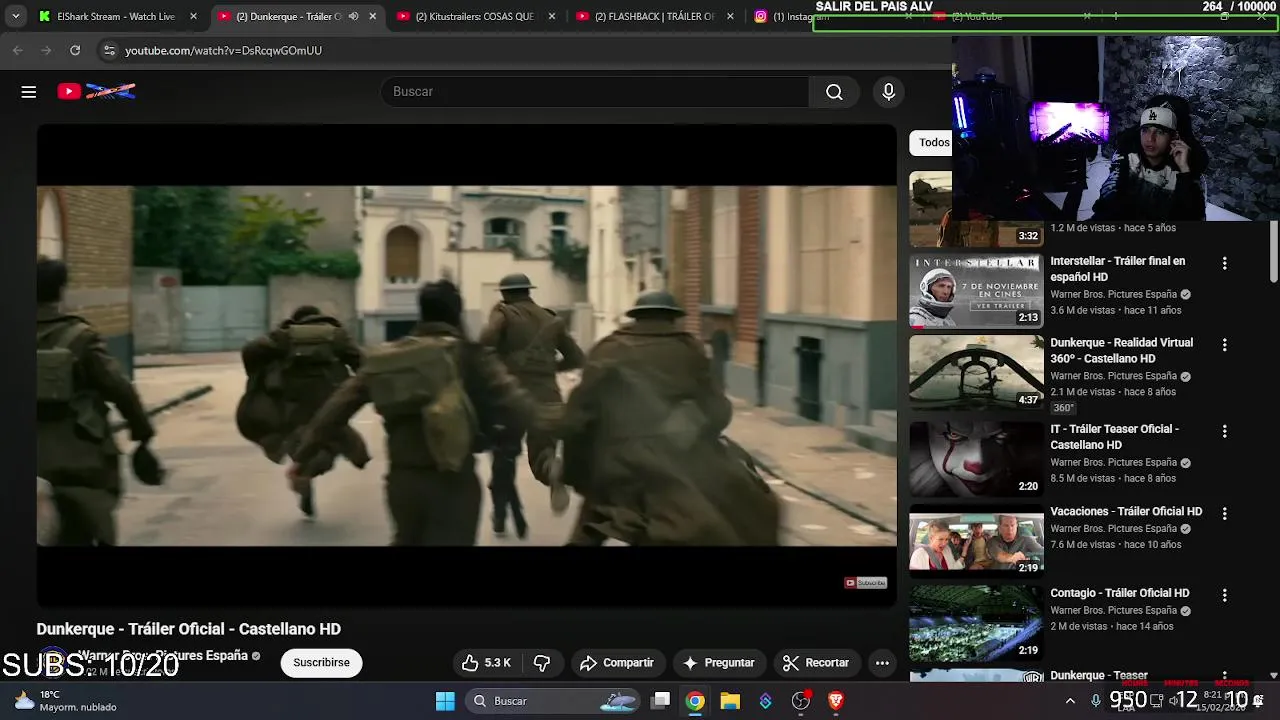Viewport: 1280px width, 720px height.
Task: Share the video with Compartir
Action: coord(617,663)
